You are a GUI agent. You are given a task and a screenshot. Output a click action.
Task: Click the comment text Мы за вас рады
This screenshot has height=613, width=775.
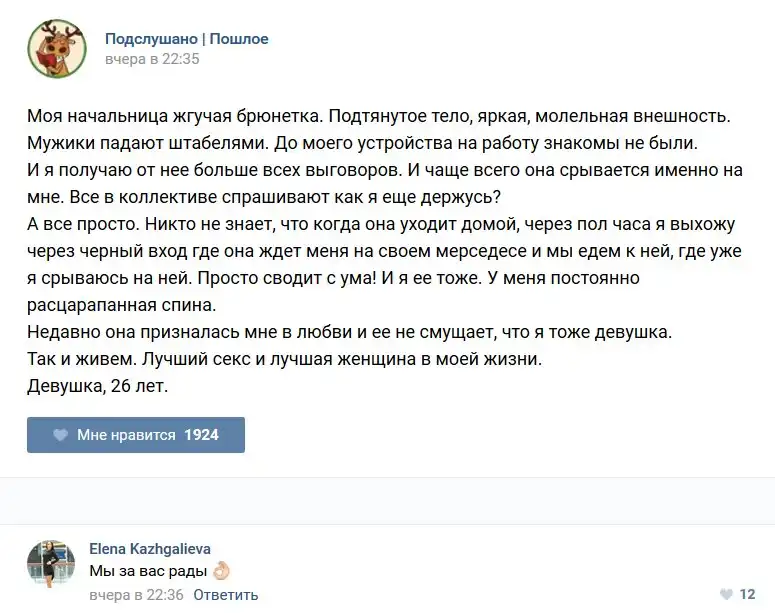(148, 571)
